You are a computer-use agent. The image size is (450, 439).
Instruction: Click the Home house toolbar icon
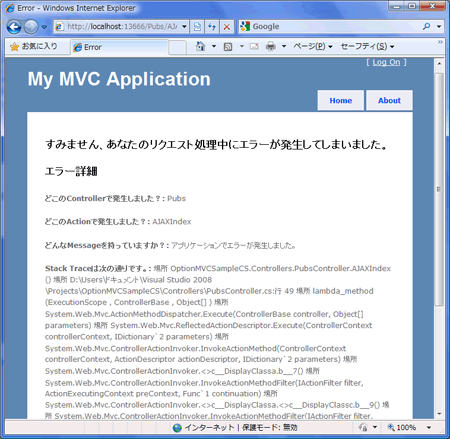pyautogui.click(x=200, y=46)
